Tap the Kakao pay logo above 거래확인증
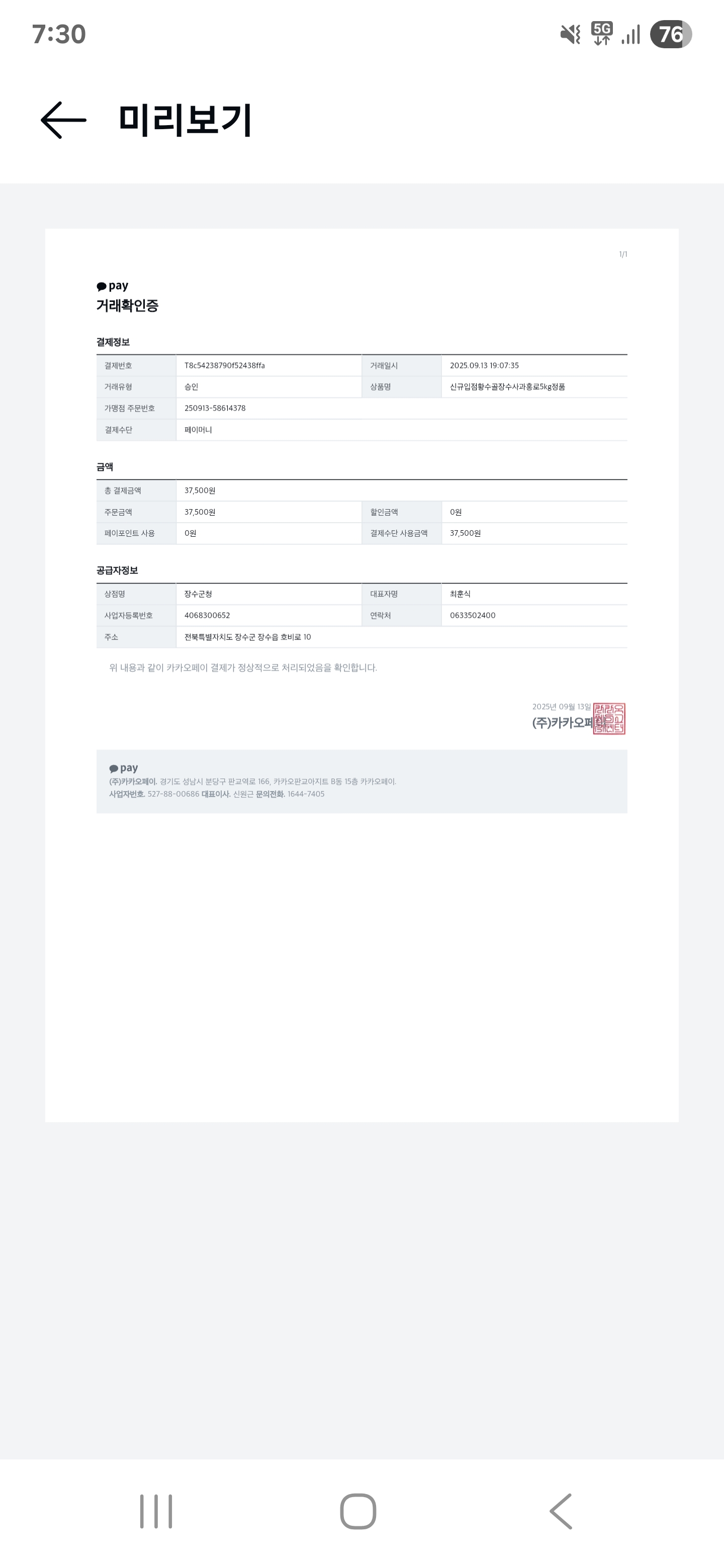The height and width of the screenshot is (1568, 724). 113,286
